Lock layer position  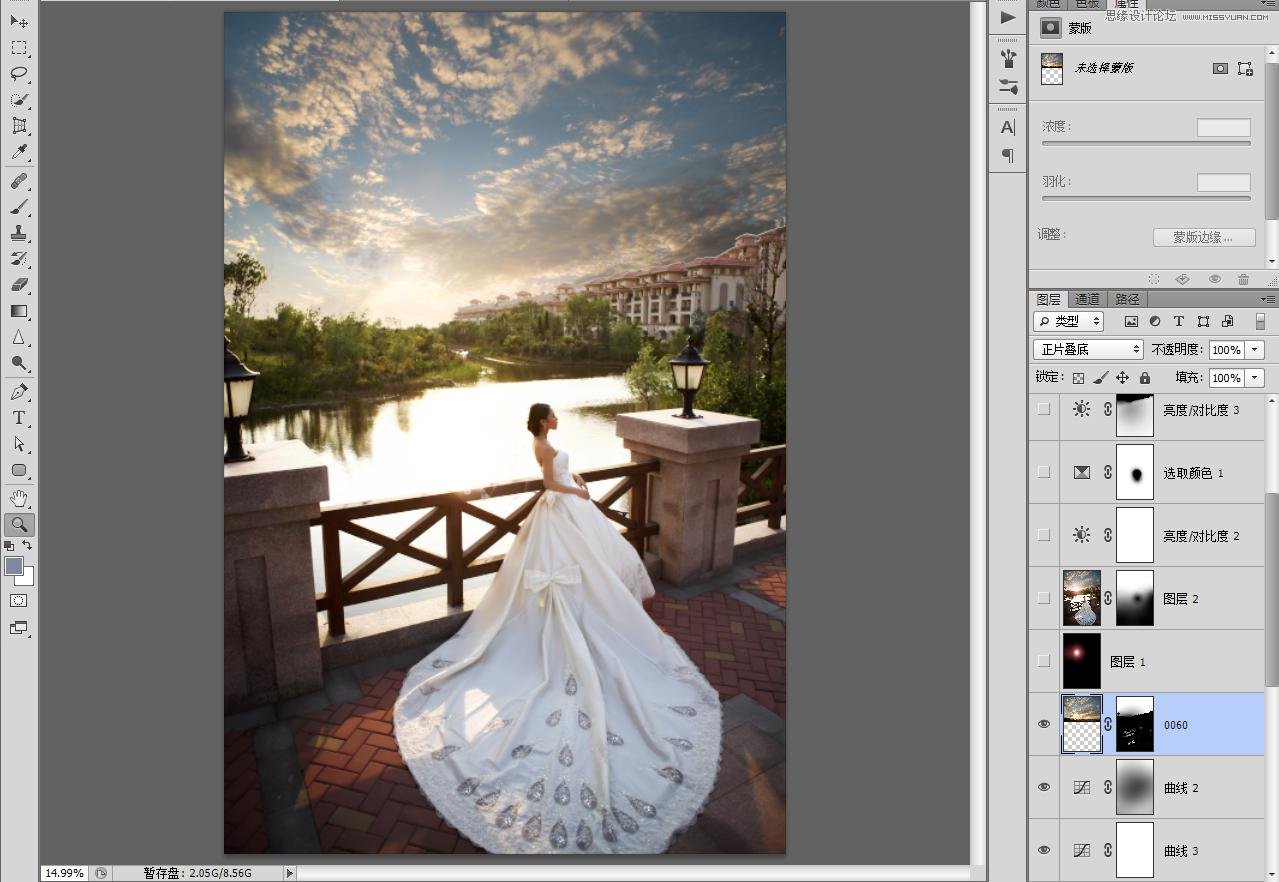1122,378
